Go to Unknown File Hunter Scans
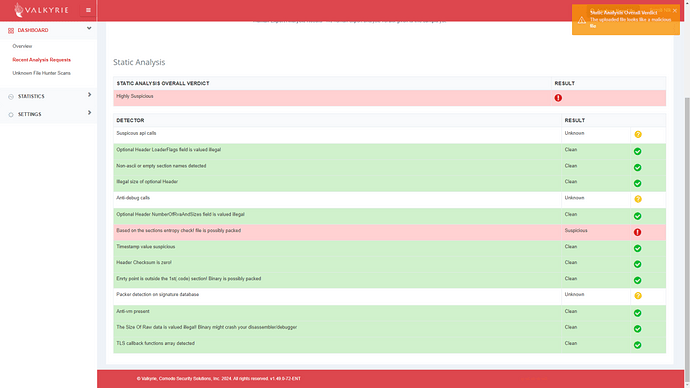The width and height of the screenshot is (690, 388). pyautogui.click(x=41, y=73)
